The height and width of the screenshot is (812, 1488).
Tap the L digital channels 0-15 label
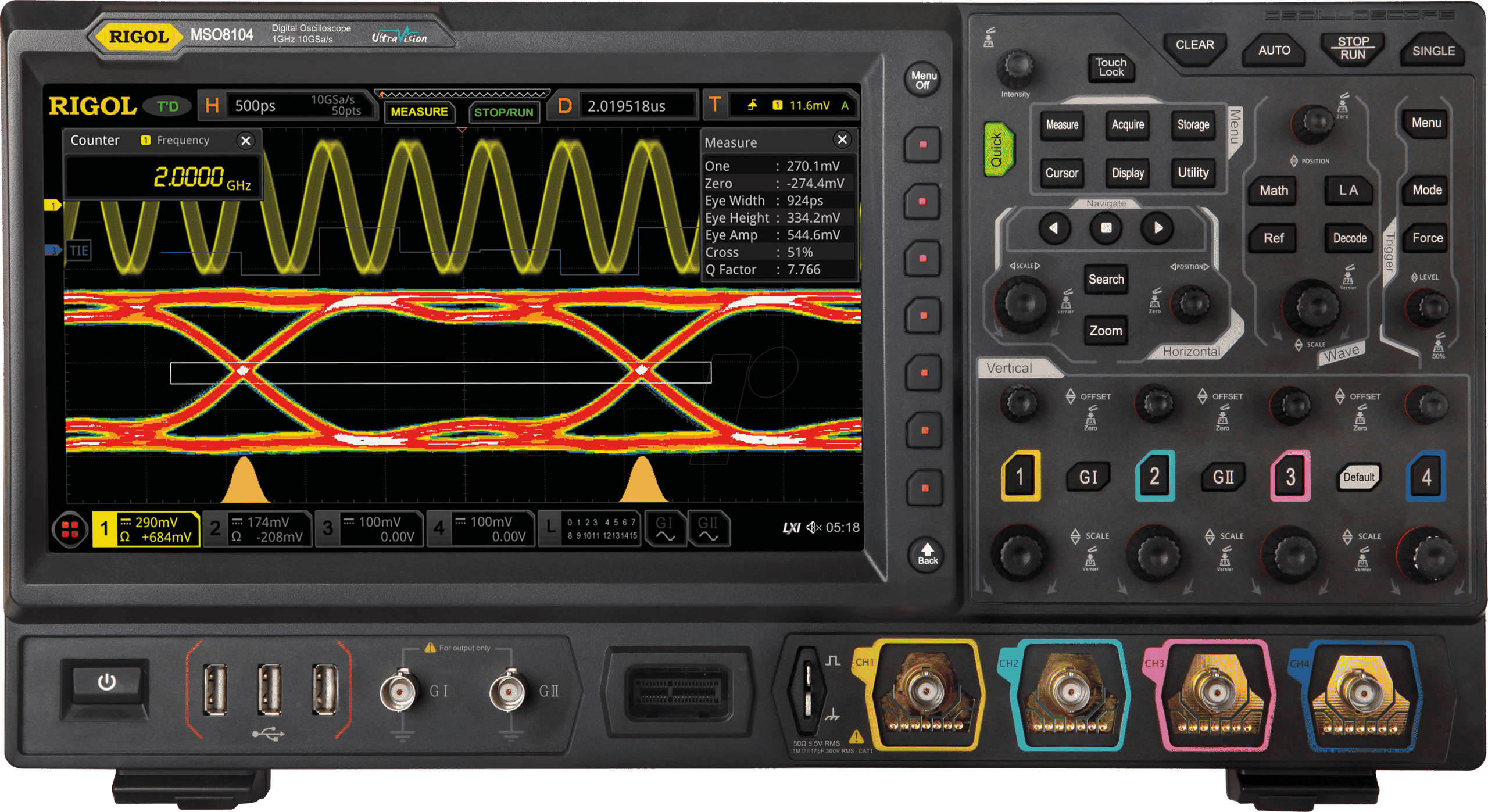[589, 530]
